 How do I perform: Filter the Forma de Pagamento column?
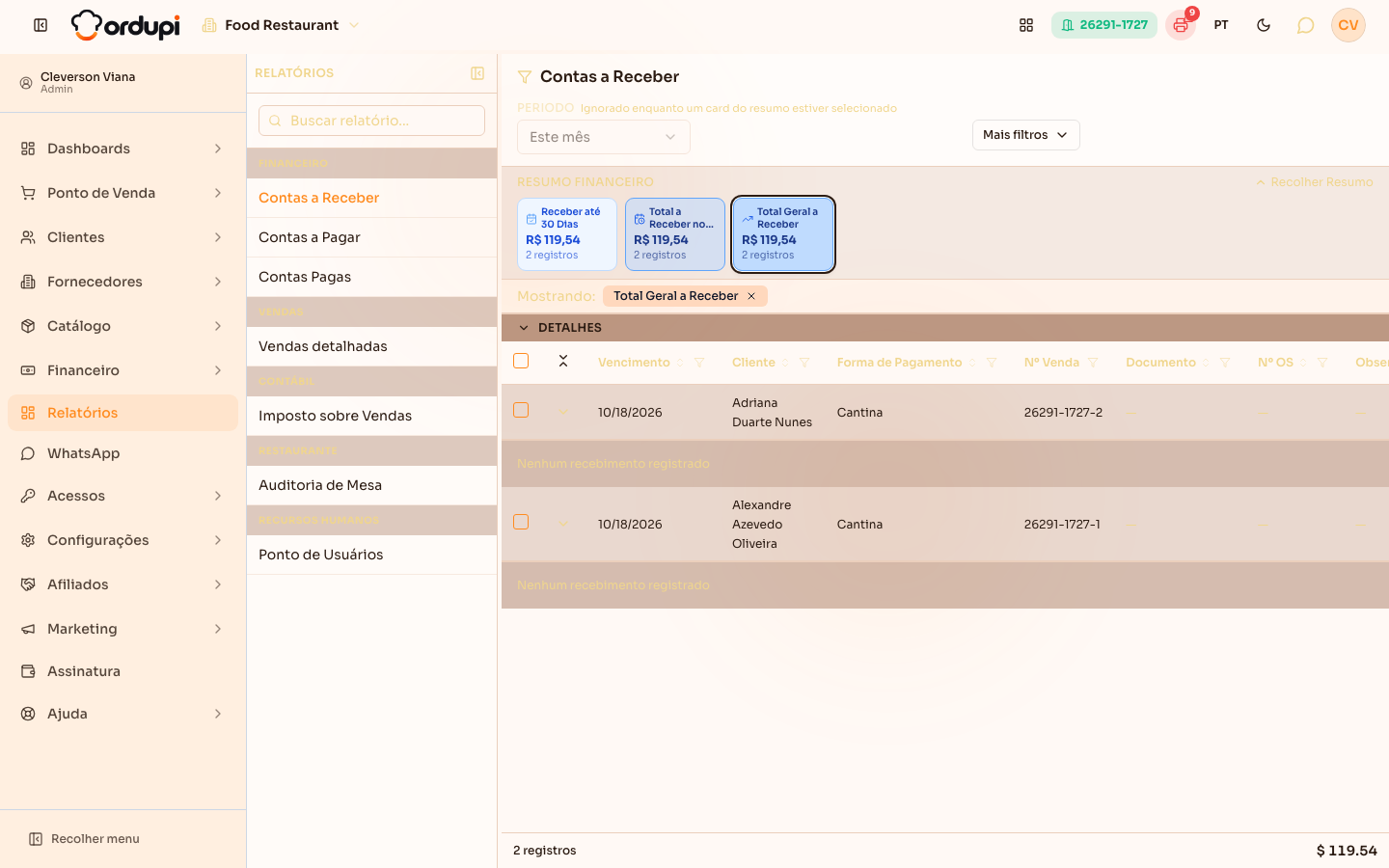(x=992, y=363)
